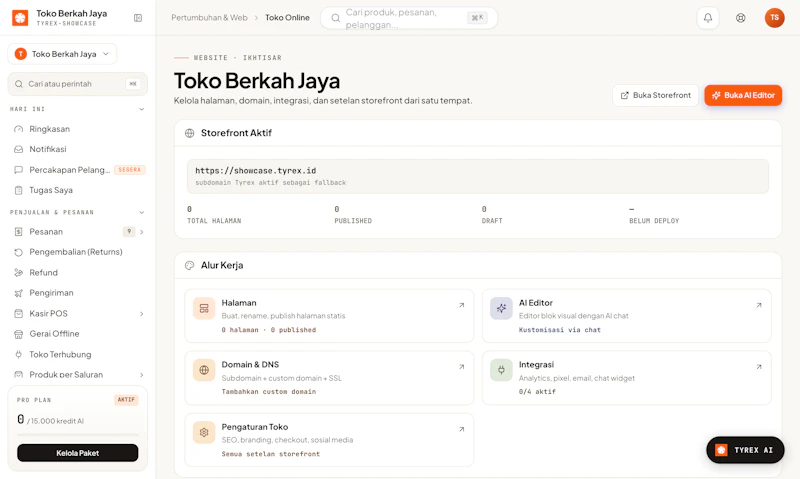Click 'Kustomisasi via chat' text
The width and height of the screenshot is (800, 479).
[560, 330]
